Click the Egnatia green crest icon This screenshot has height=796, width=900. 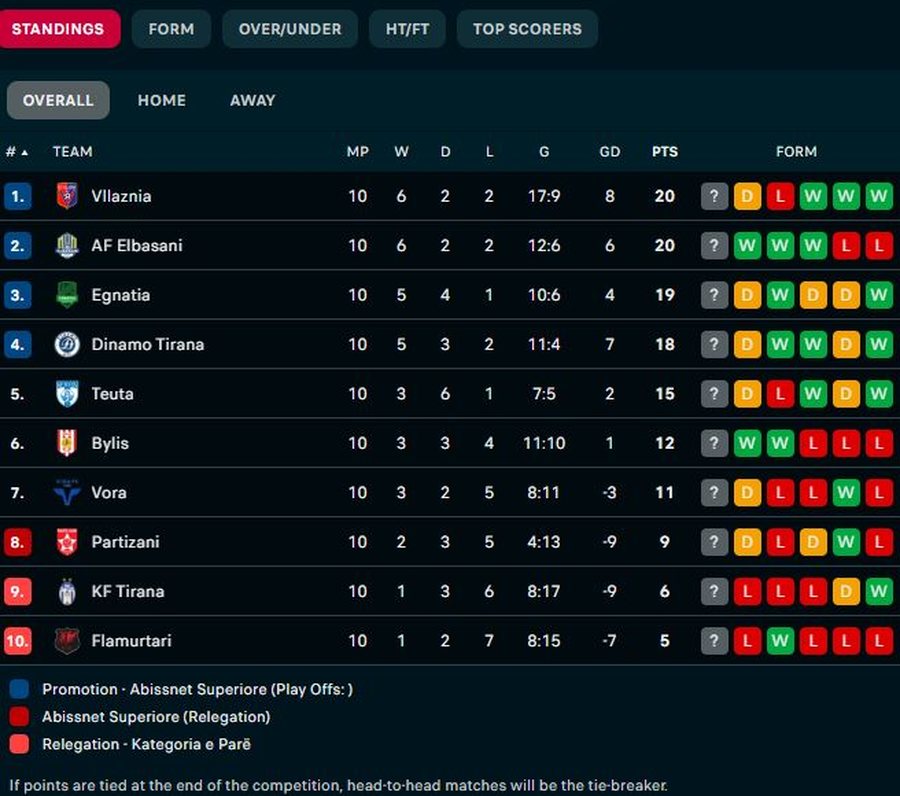point(67,295)
